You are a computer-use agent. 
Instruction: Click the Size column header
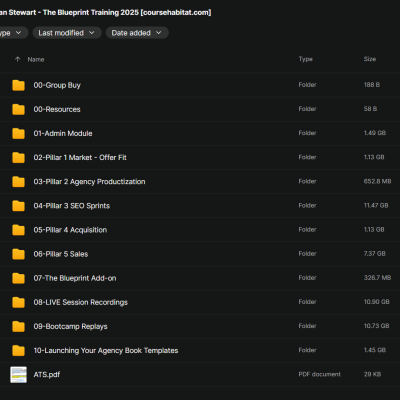(x=370, y=59)
